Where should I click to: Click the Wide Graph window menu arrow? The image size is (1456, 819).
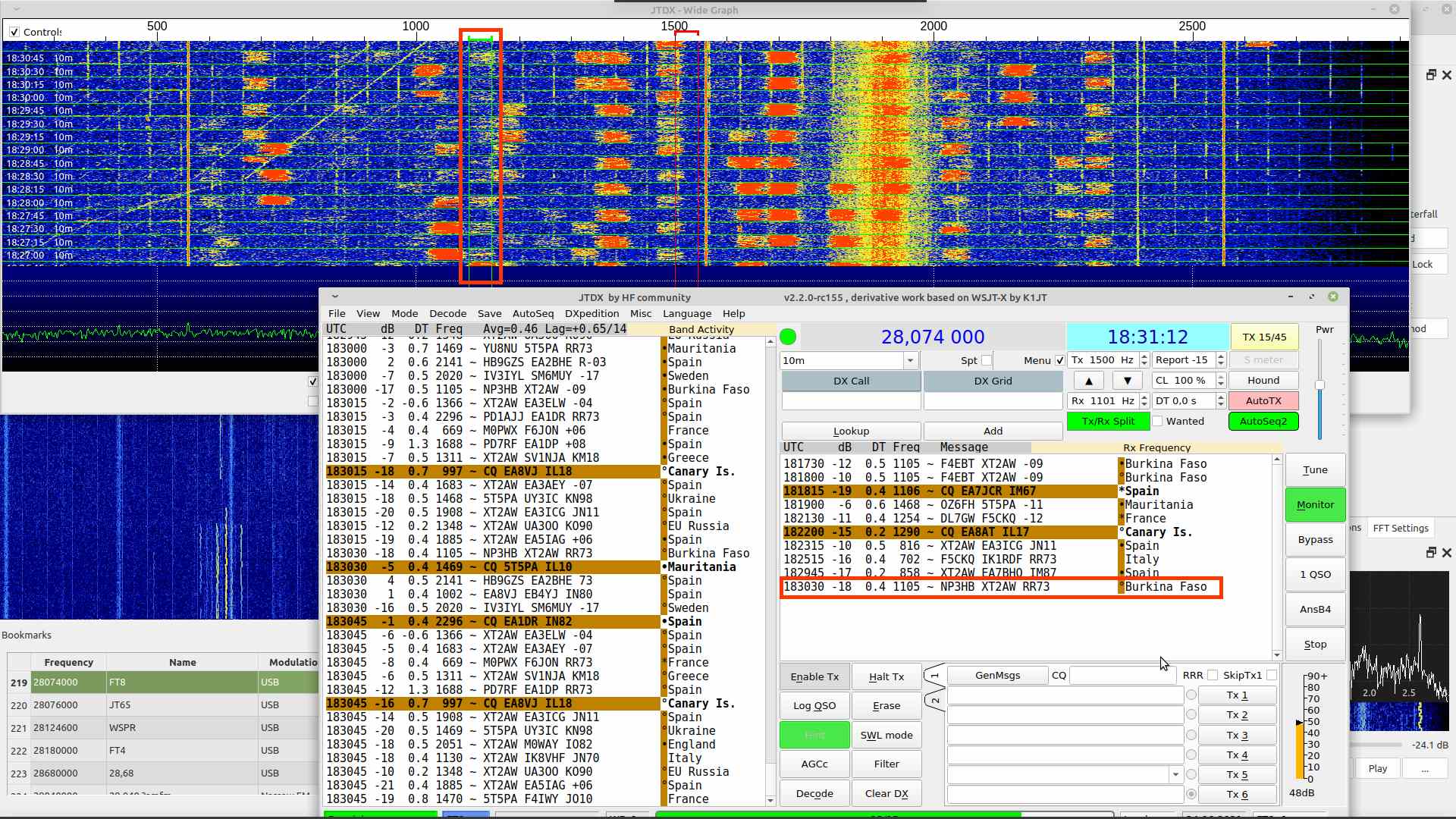(x=17, y=9)
